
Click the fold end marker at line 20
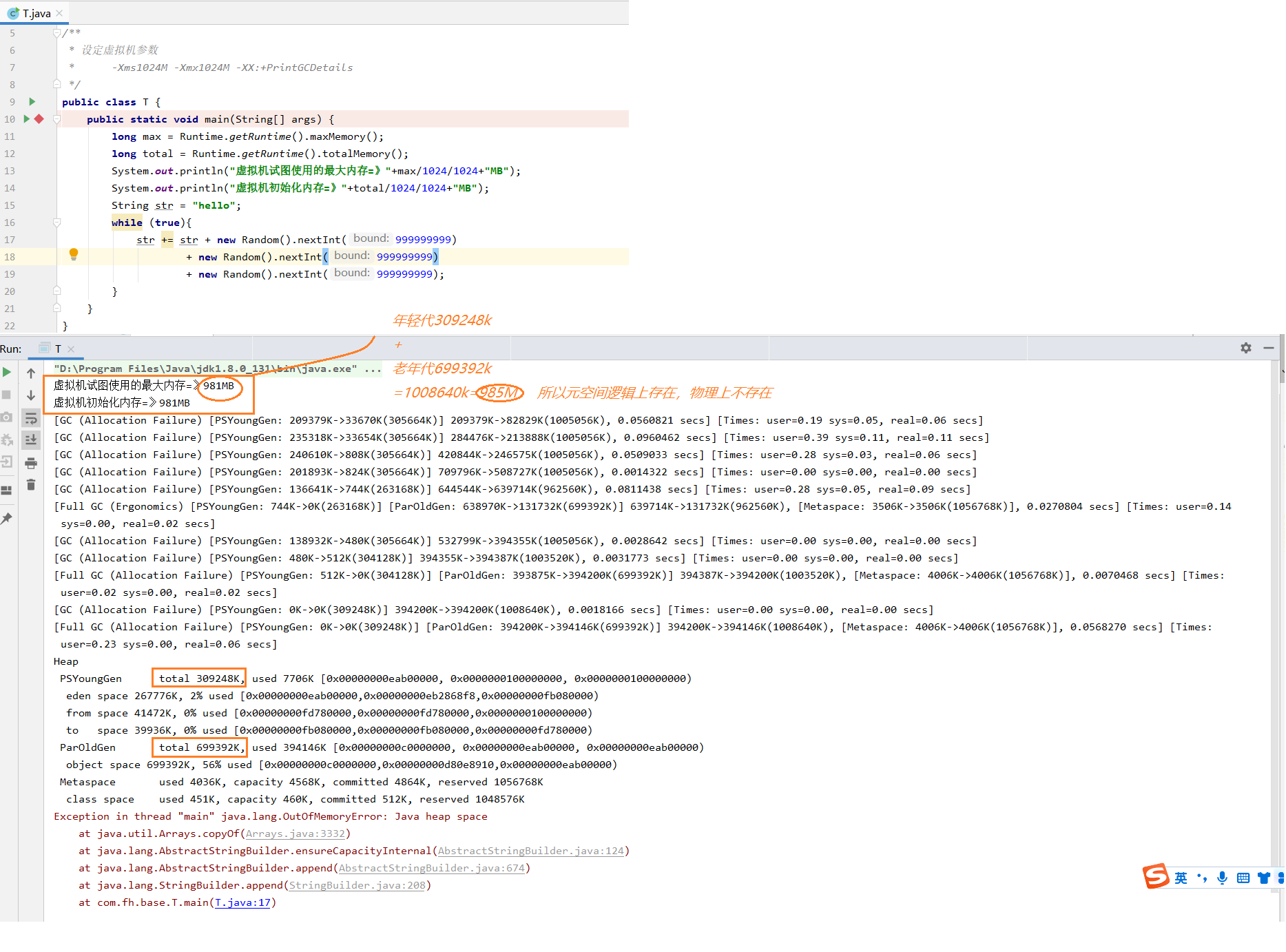(x=57, y=291)
